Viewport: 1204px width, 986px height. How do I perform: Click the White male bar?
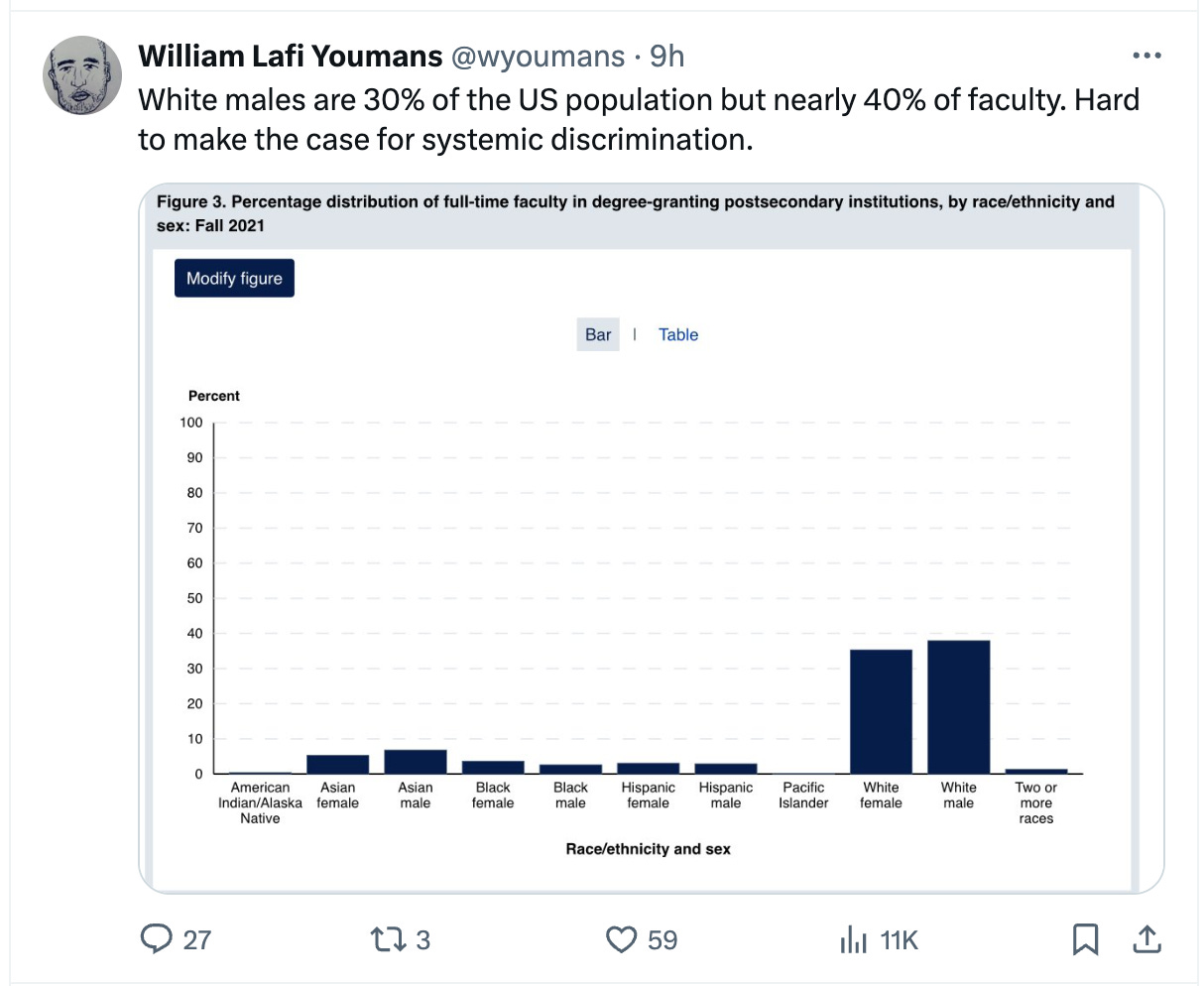(x=958, y=706)
